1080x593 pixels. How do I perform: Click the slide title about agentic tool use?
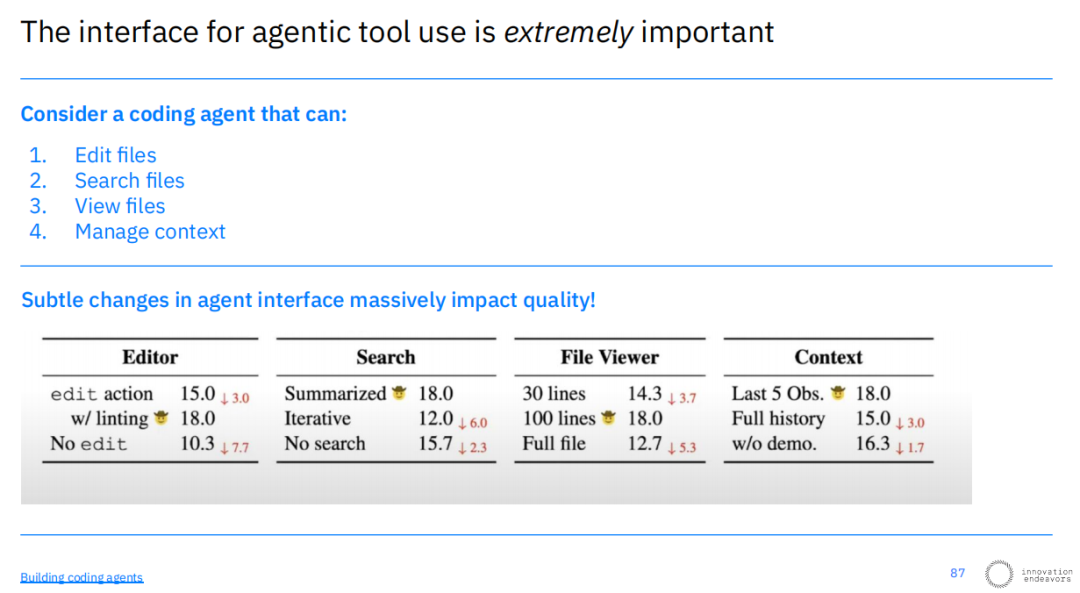(x=397, y=32)
